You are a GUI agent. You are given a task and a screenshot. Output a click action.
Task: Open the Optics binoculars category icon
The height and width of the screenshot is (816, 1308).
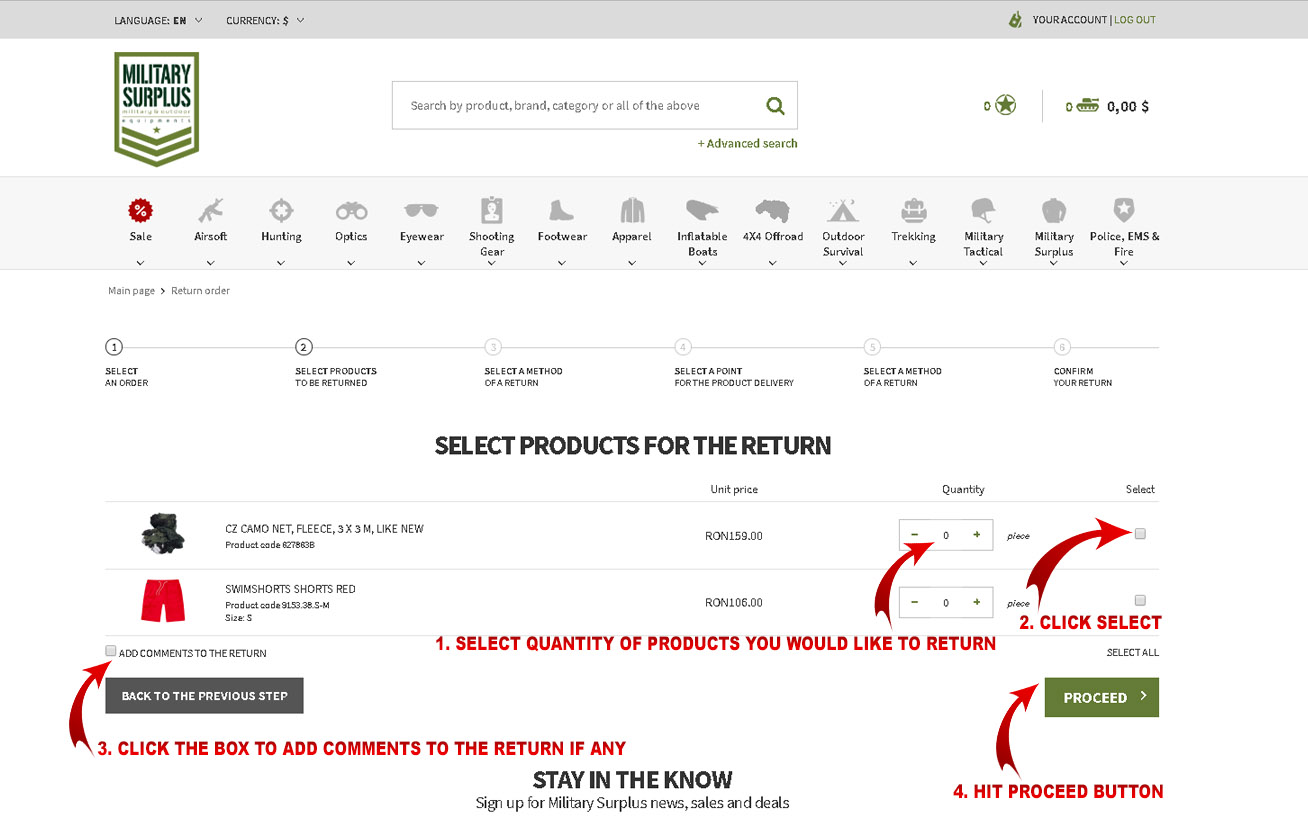coord(351,211)
